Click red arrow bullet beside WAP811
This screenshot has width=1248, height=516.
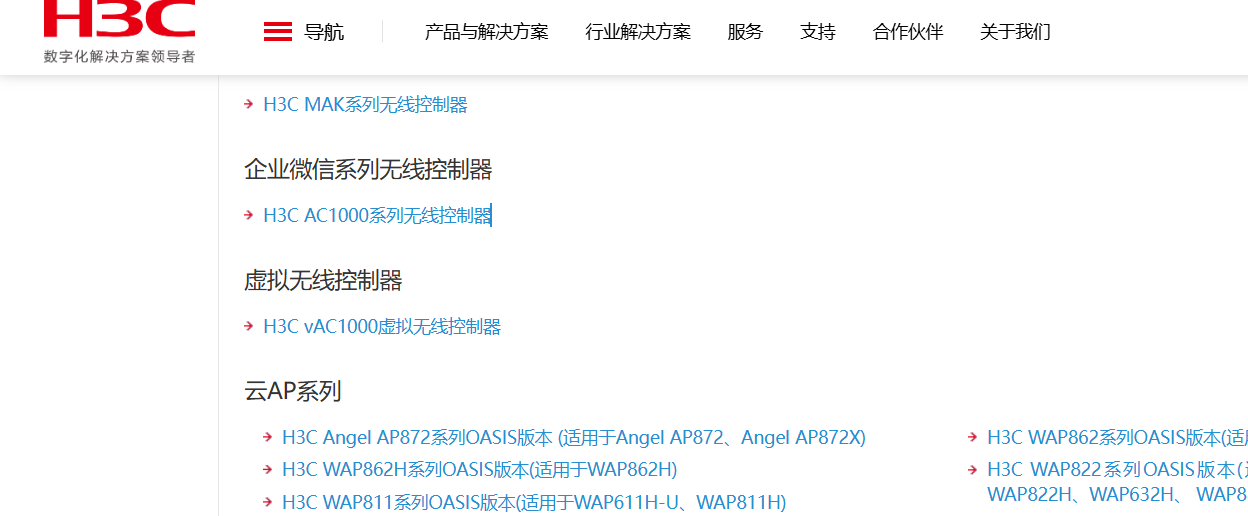[268, 502]
